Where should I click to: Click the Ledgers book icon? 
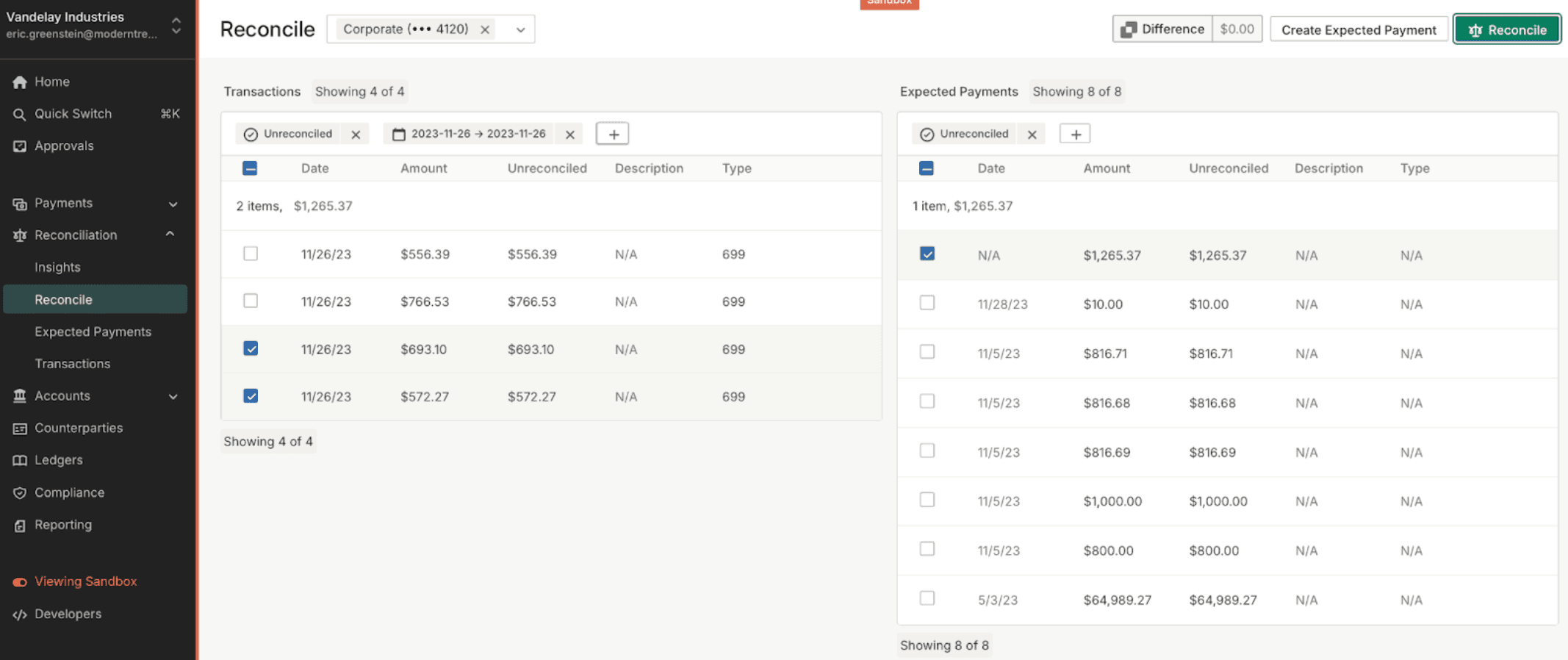(x=20, y=461)
